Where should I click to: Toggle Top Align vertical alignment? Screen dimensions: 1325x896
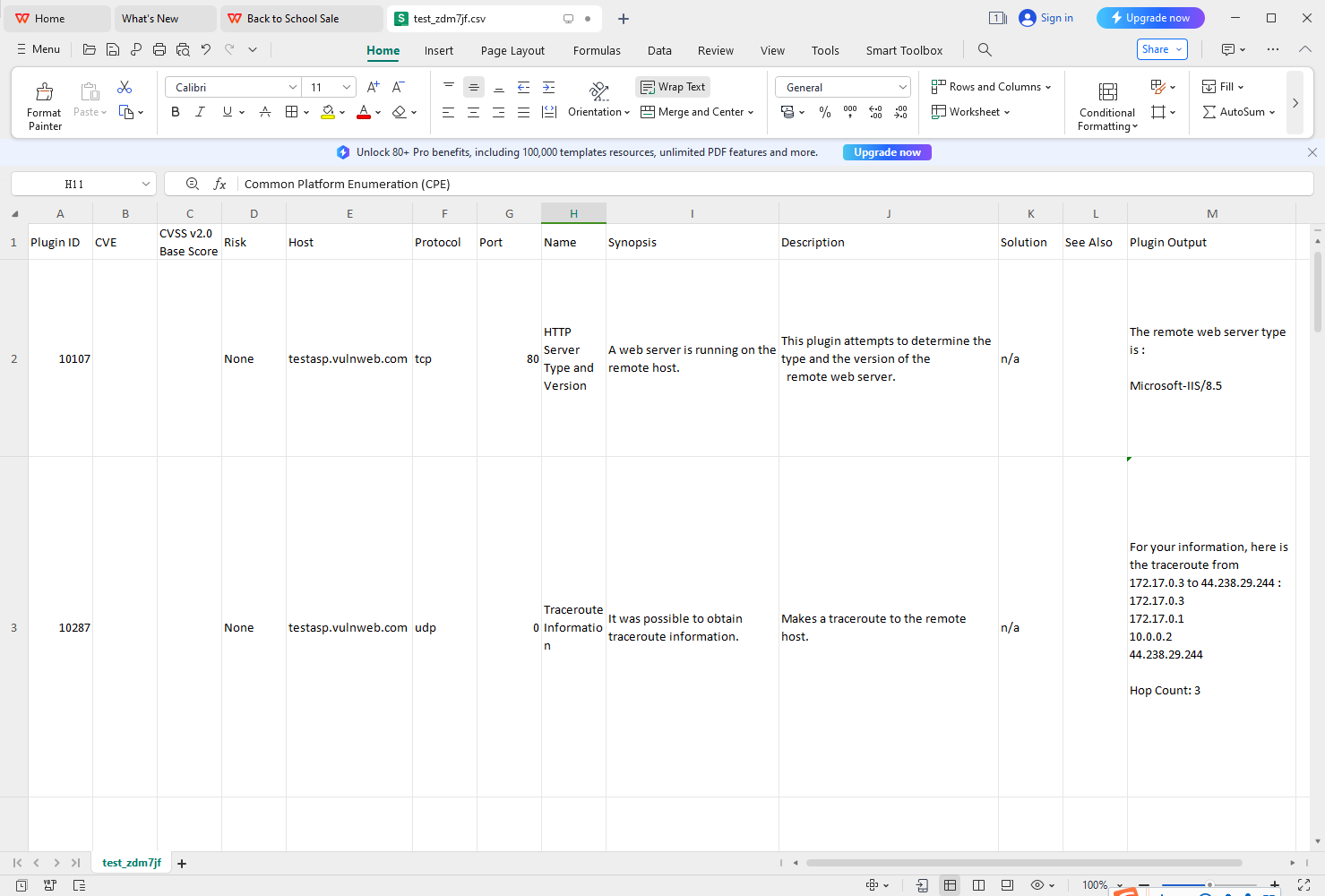pos(449,87)
